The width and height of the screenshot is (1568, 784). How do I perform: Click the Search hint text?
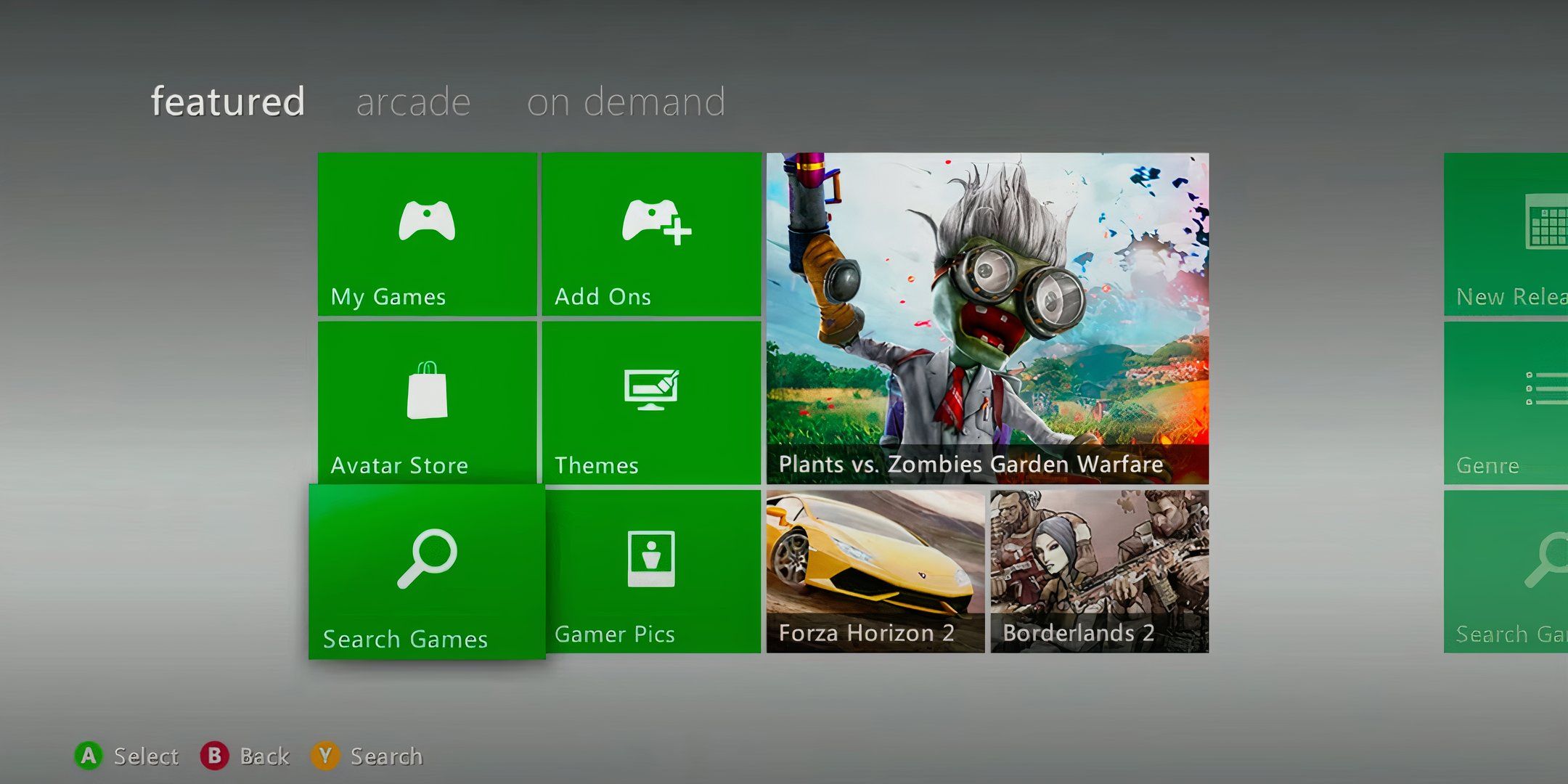tap(386, 756)
